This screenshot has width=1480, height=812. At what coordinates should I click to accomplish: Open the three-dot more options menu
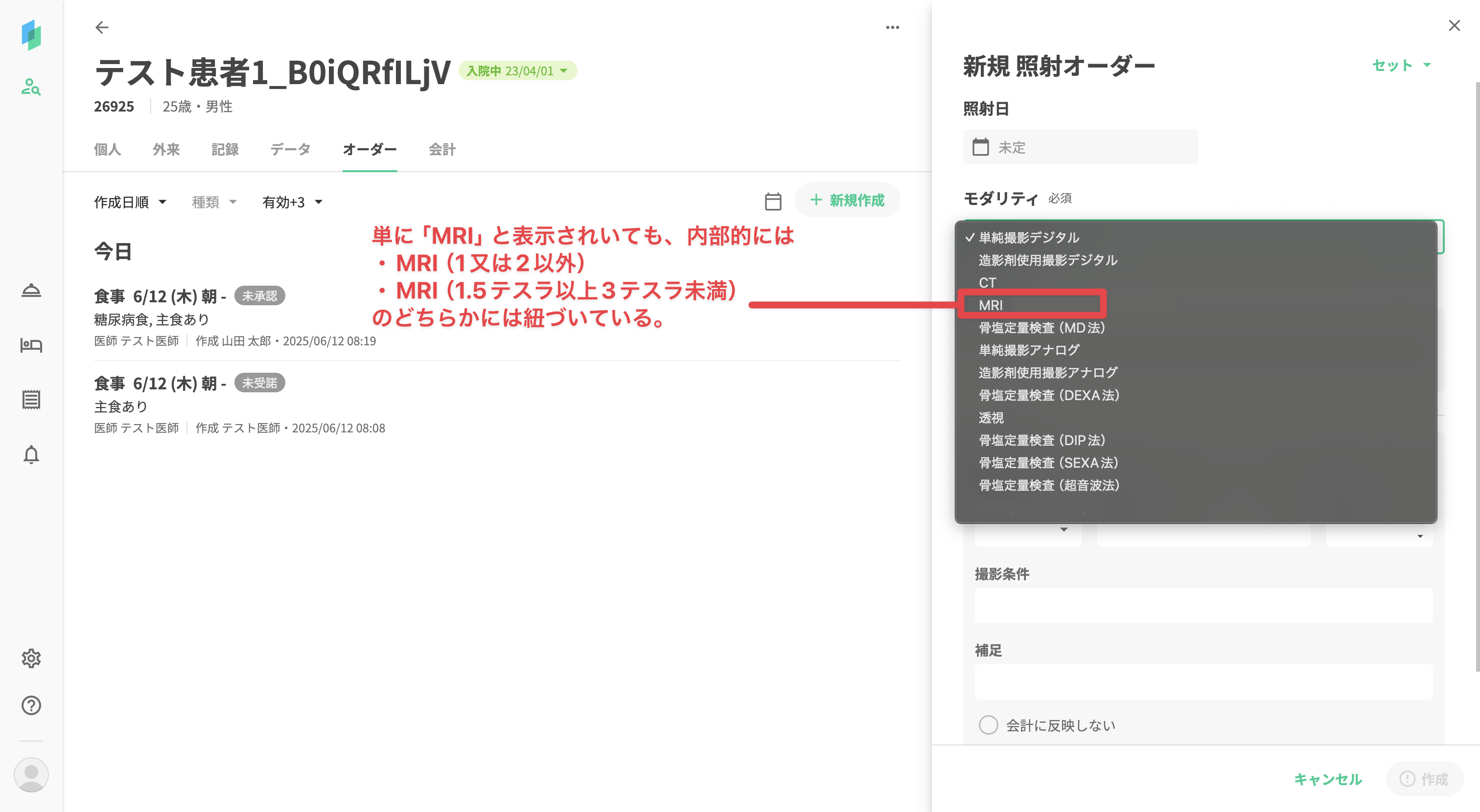[x=892, y=27]
